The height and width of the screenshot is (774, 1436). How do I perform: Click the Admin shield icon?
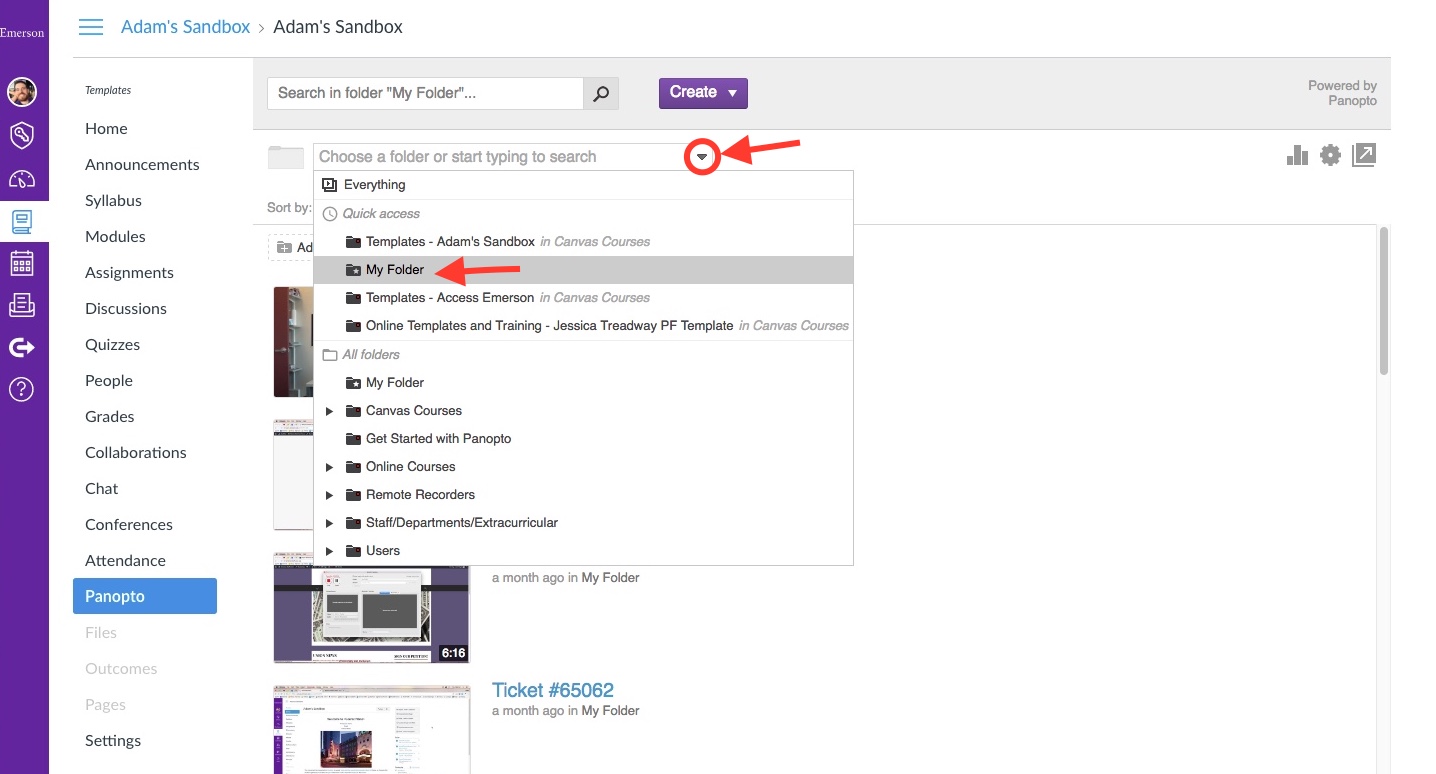[22, 135]
